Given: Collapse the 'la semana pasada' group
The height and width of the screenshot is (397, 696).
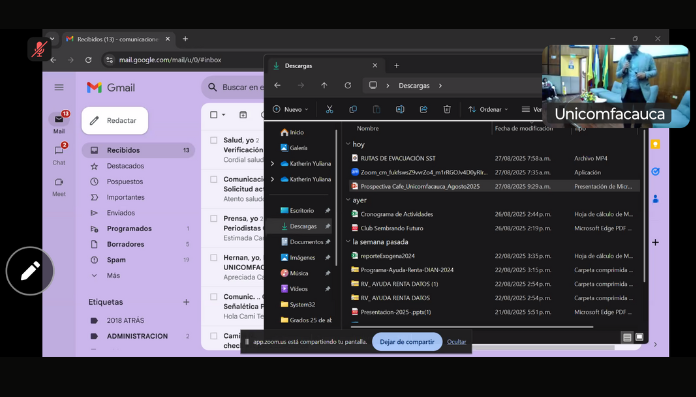Looking at the screenshot, I should (348, 242).
